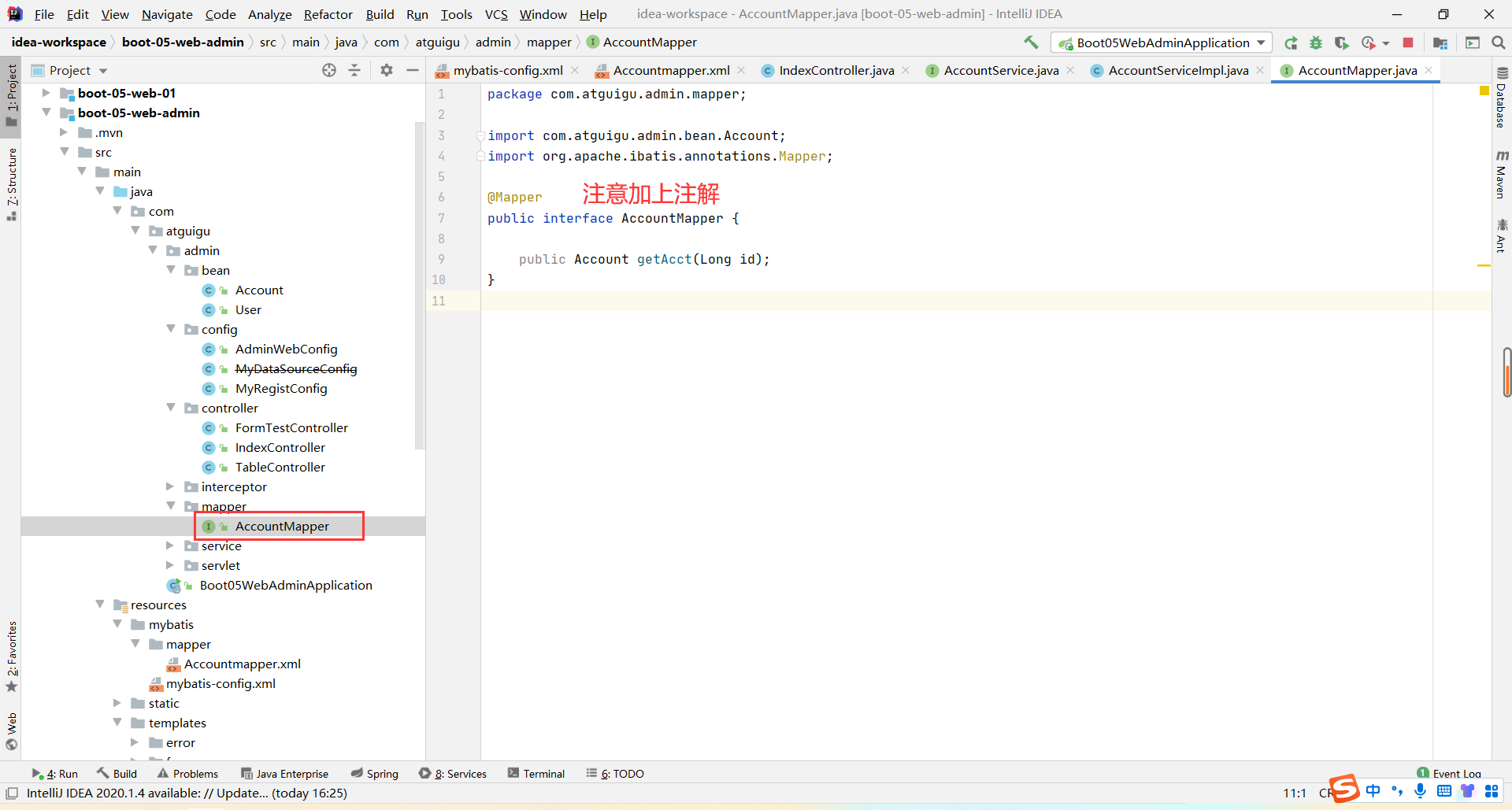Open the Boot05WebAdminApplication run configuration dropdown
Screen dimensions: 1512x810
(x=1162, y=43)
